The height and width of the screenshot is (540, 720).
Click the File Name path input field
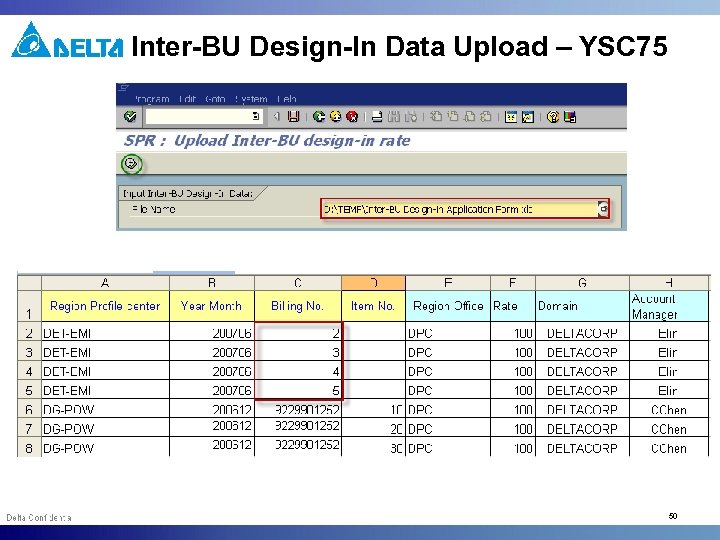point(459,209)
